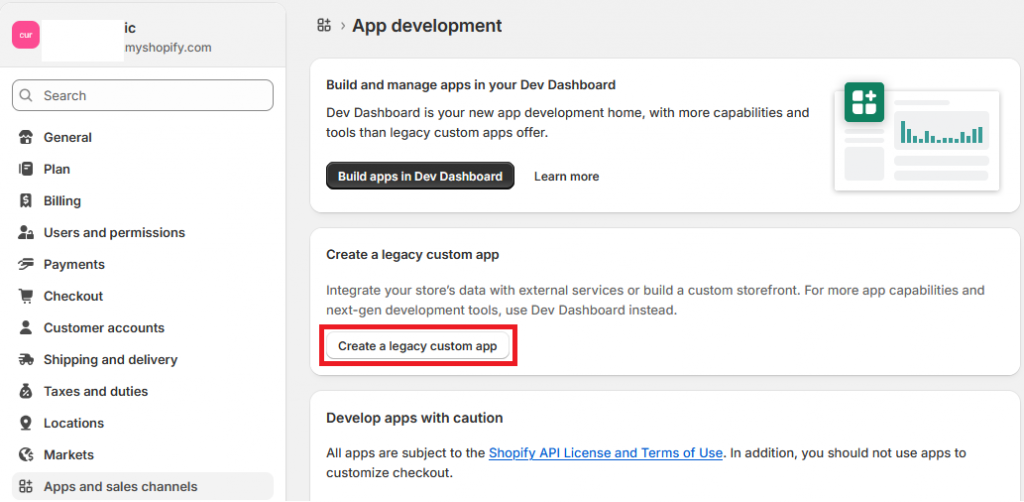Focus the Search input field

(142, 96)
